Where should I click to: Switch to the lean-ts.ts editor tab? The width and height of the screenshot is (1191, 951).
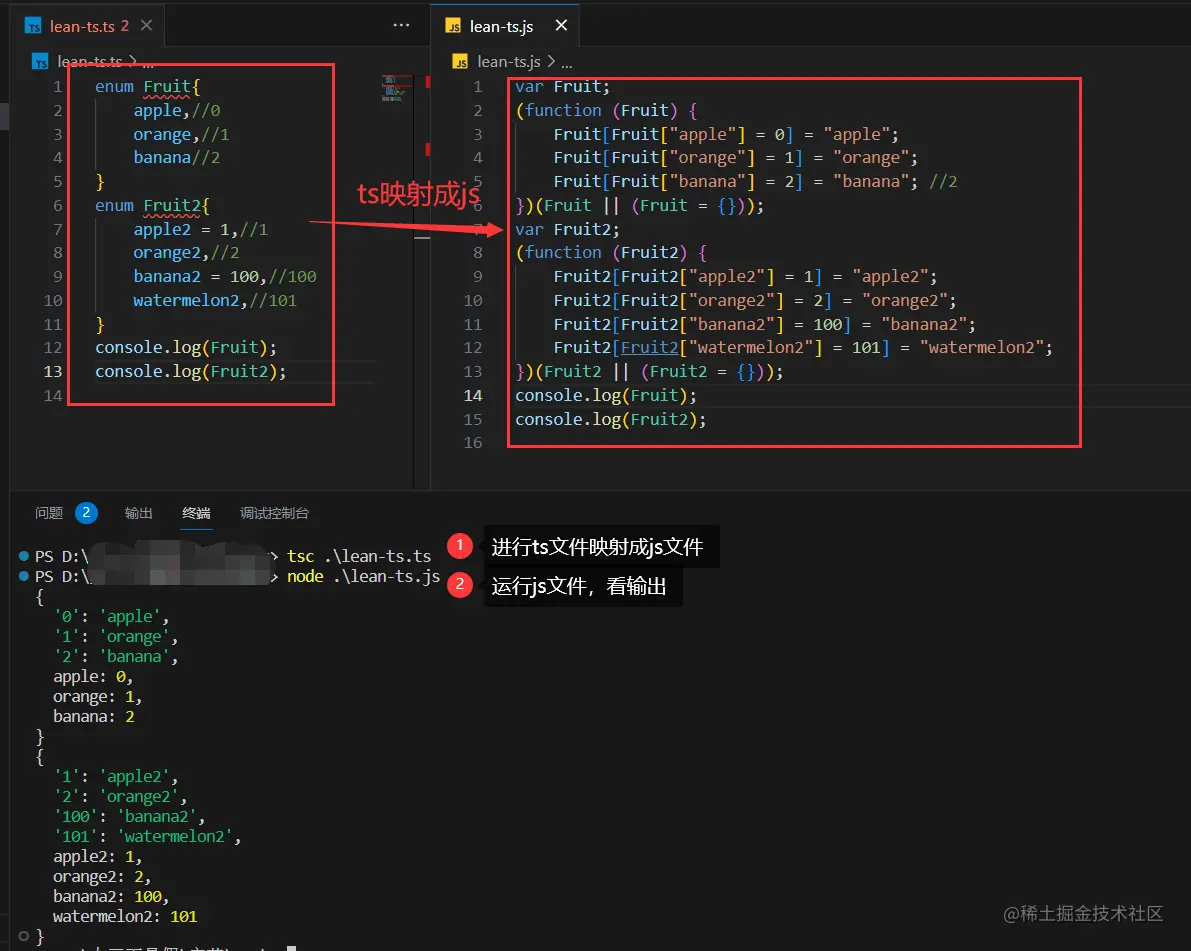[x=83, y=26]
